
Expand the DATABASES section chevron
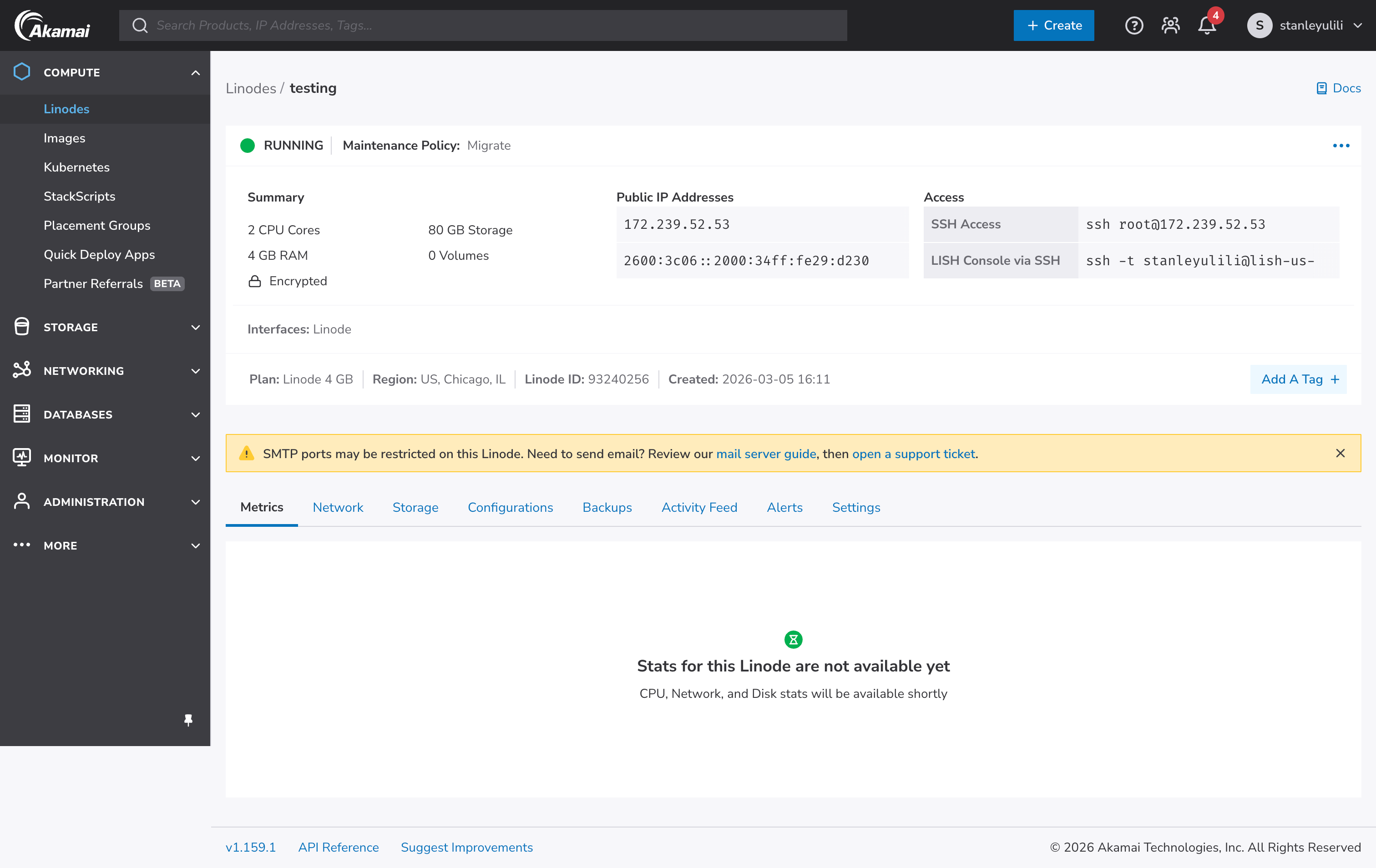pyautogui.click(x=195, y=414)
